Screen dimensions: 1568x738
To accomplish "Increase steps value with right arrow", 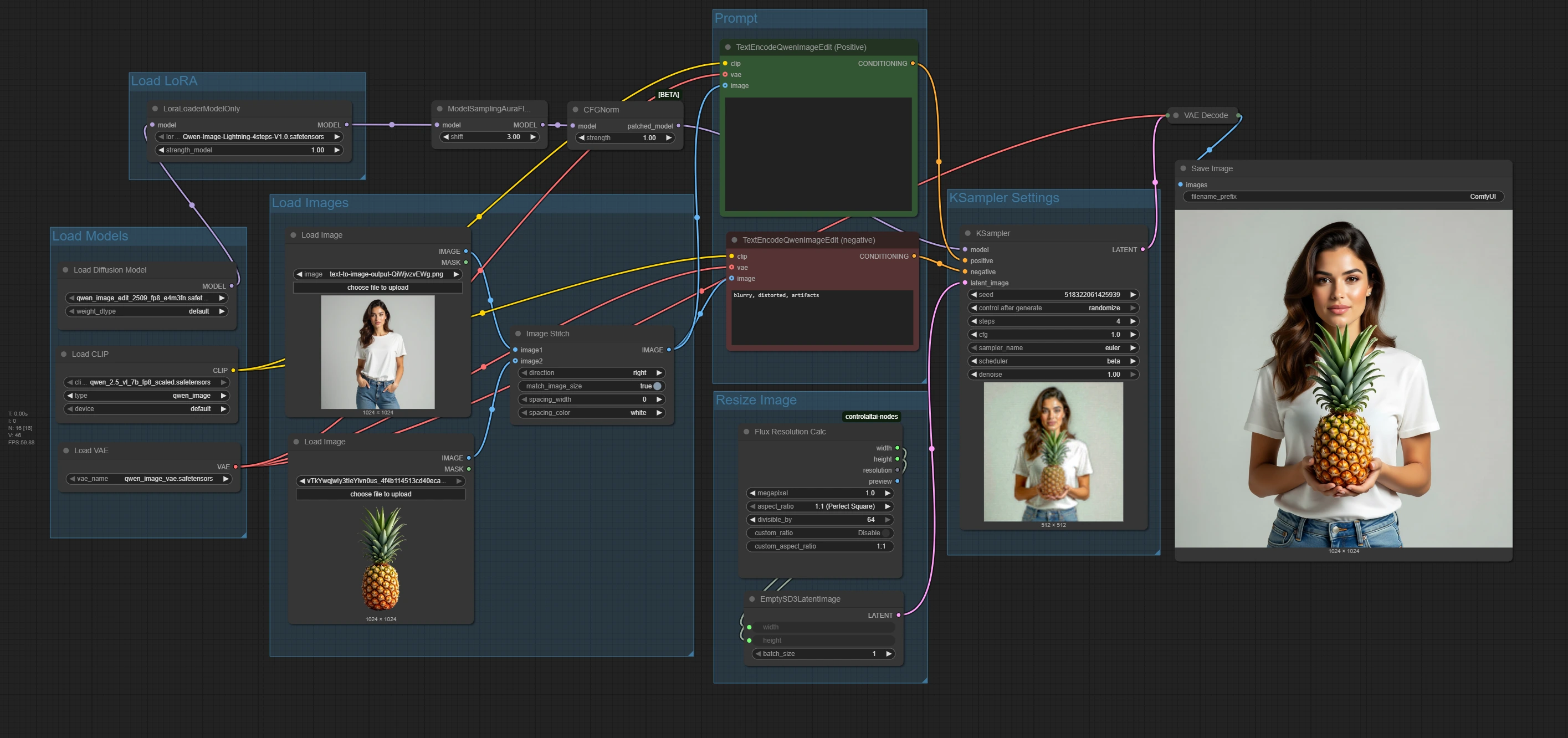I will point(1133,321).
